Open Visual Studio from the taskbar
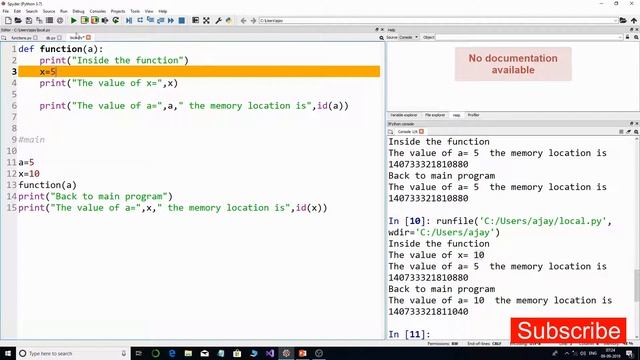The width and height of the screenshot is (640, 360). pyautogui.click(x=270, y=353)
